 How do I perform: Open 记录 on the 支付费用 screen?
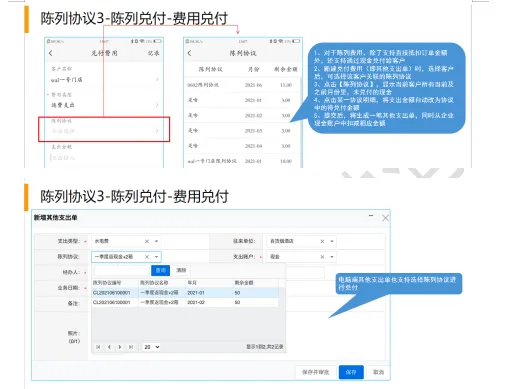[x=154, y=53]
